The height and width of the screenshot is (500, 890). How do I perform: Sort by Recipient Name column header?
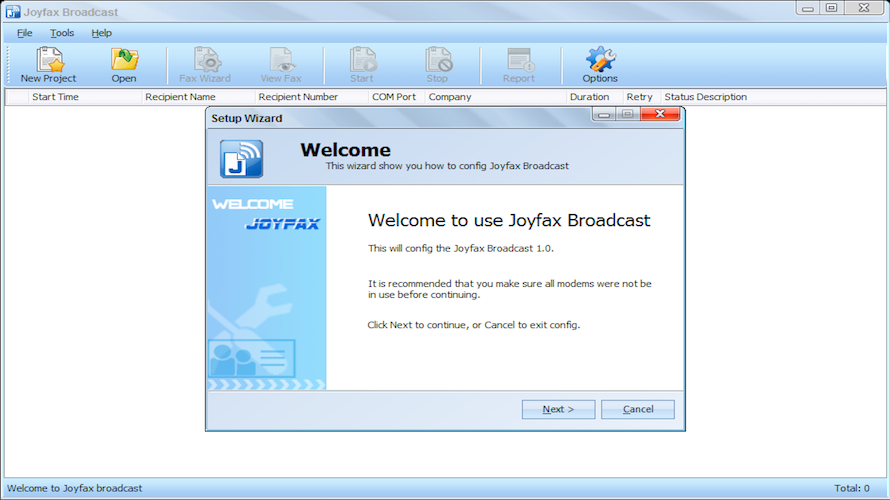point(198,97)
